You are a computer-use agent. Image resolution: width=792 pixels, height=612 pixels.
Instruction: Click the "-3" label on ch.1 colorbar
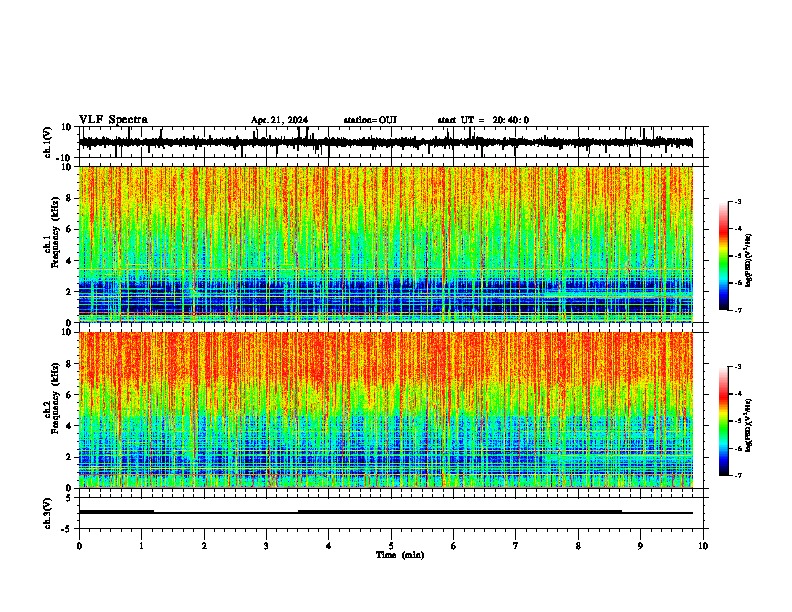[738, 201]
